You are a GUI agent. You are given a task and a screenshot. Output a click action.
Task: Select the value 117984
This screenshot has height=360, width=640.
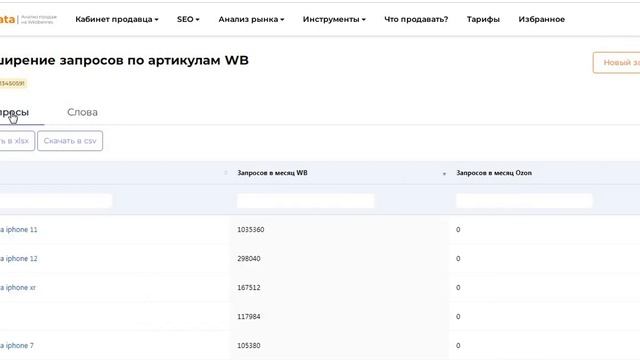[x=249, y=316]
